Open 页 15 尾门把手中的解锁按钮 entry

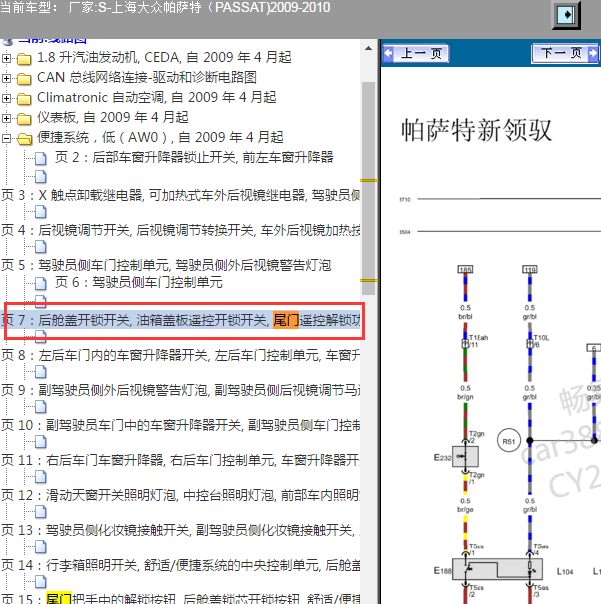180,599
